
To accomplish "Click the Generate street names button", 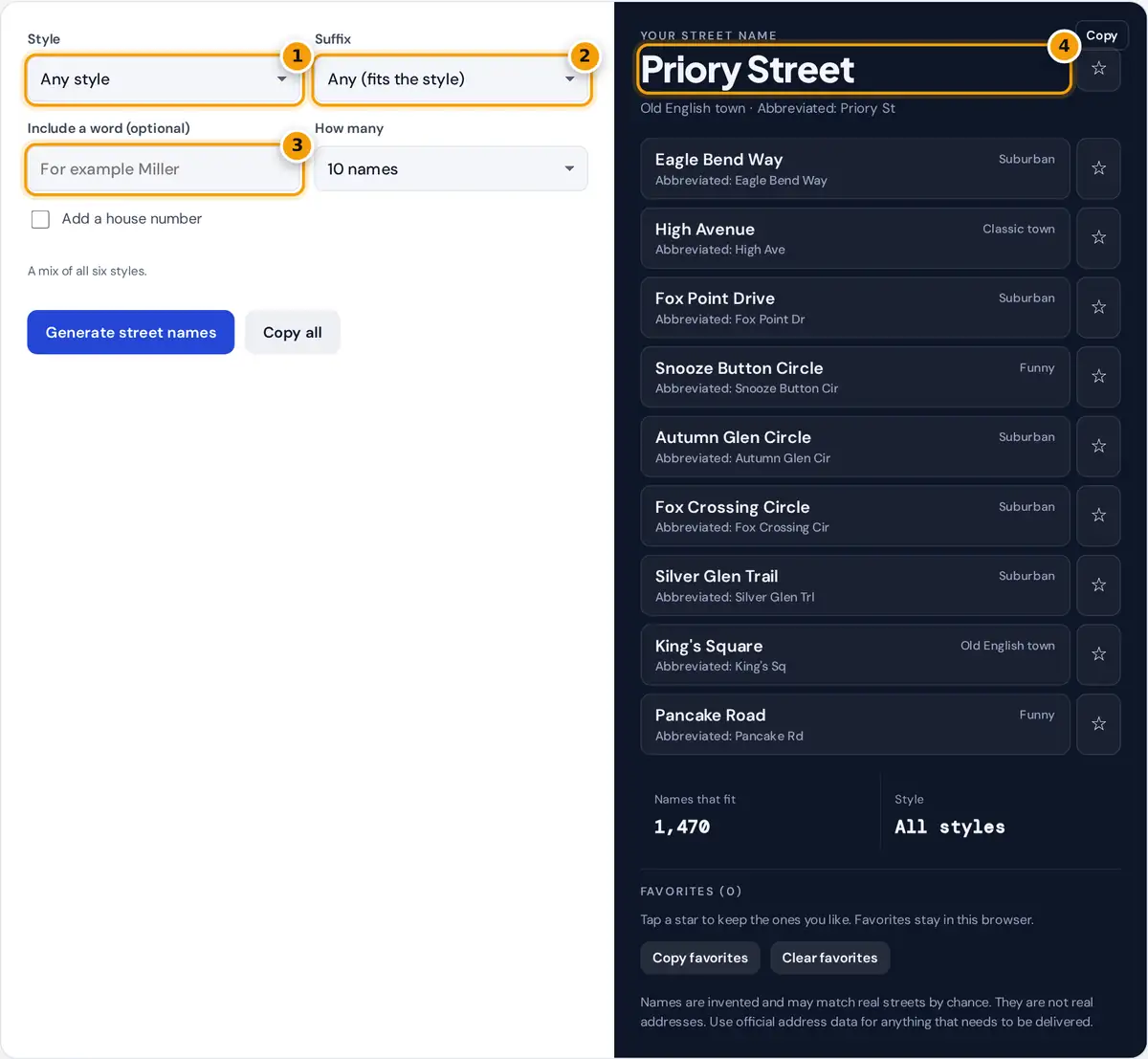I will (x=131, y=332).
